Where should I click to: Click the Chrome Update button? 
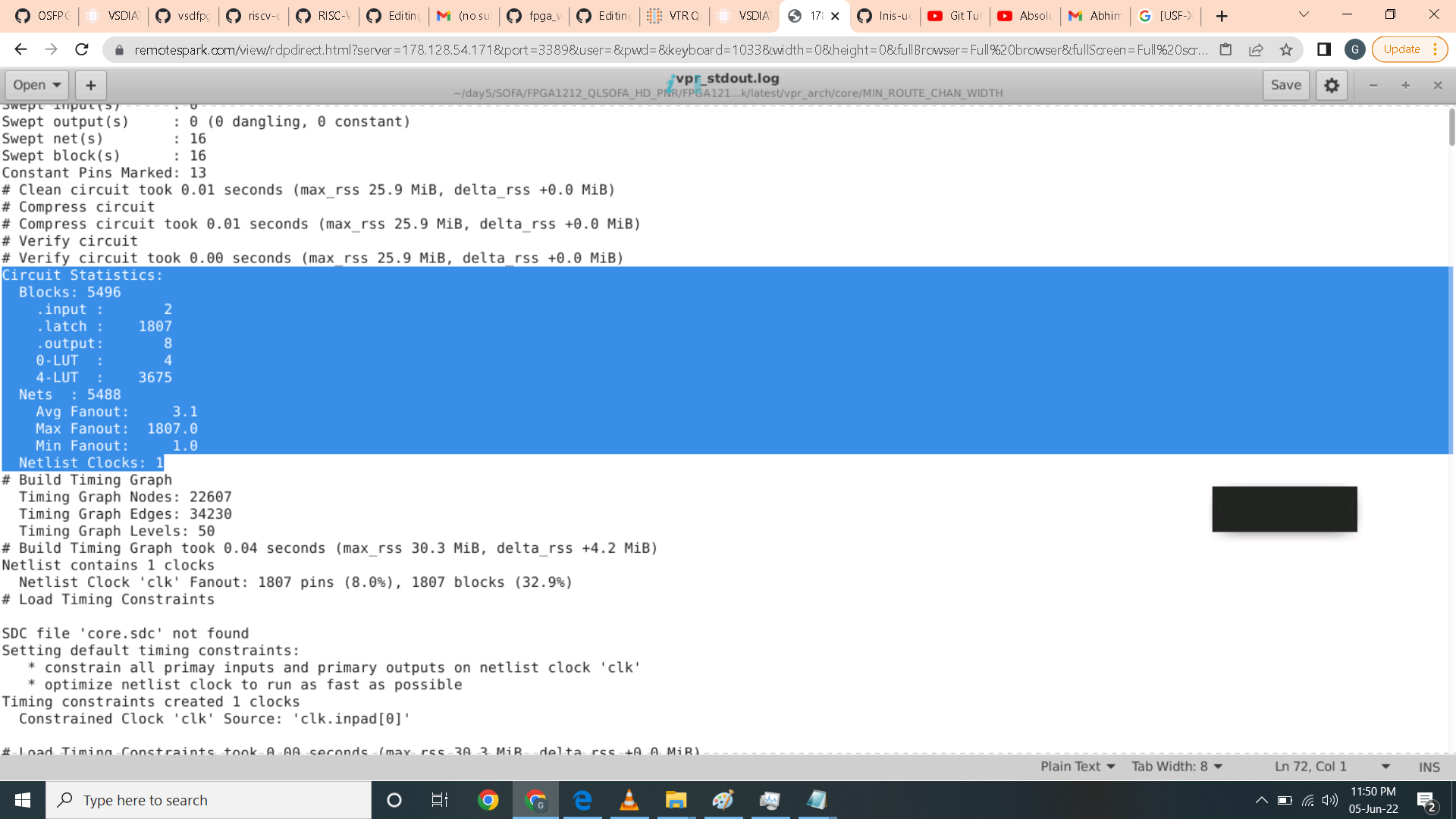[1401, 49]
